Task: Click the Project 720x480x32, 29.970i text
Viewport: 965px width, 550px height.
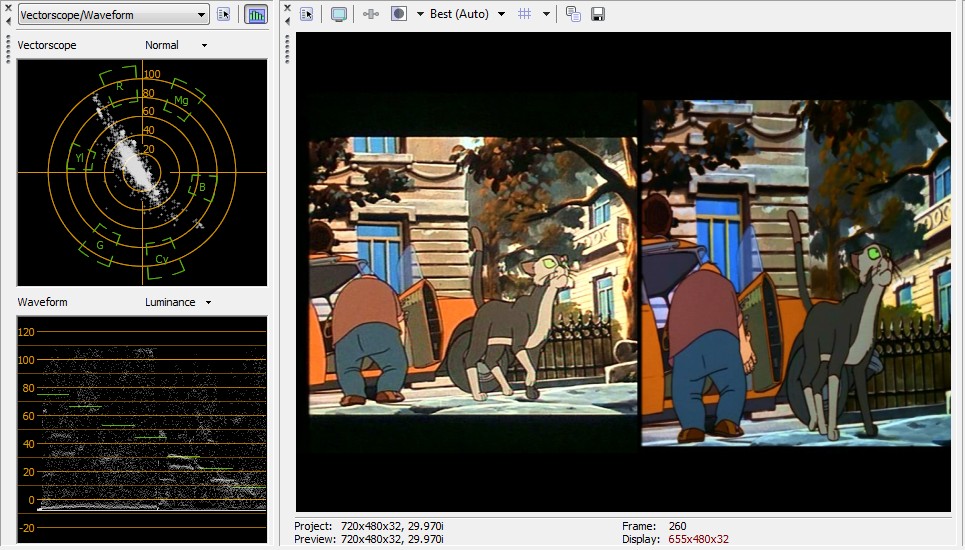Action: (x=369, y=526)
